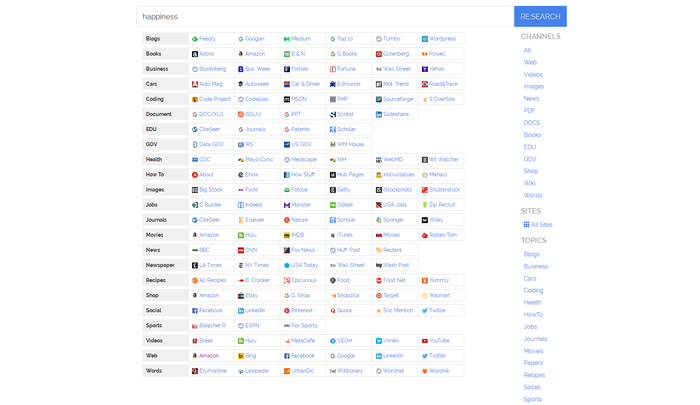Click the CNN icon in News row
This screenshot has height=405, width=700.
point(241,251)
